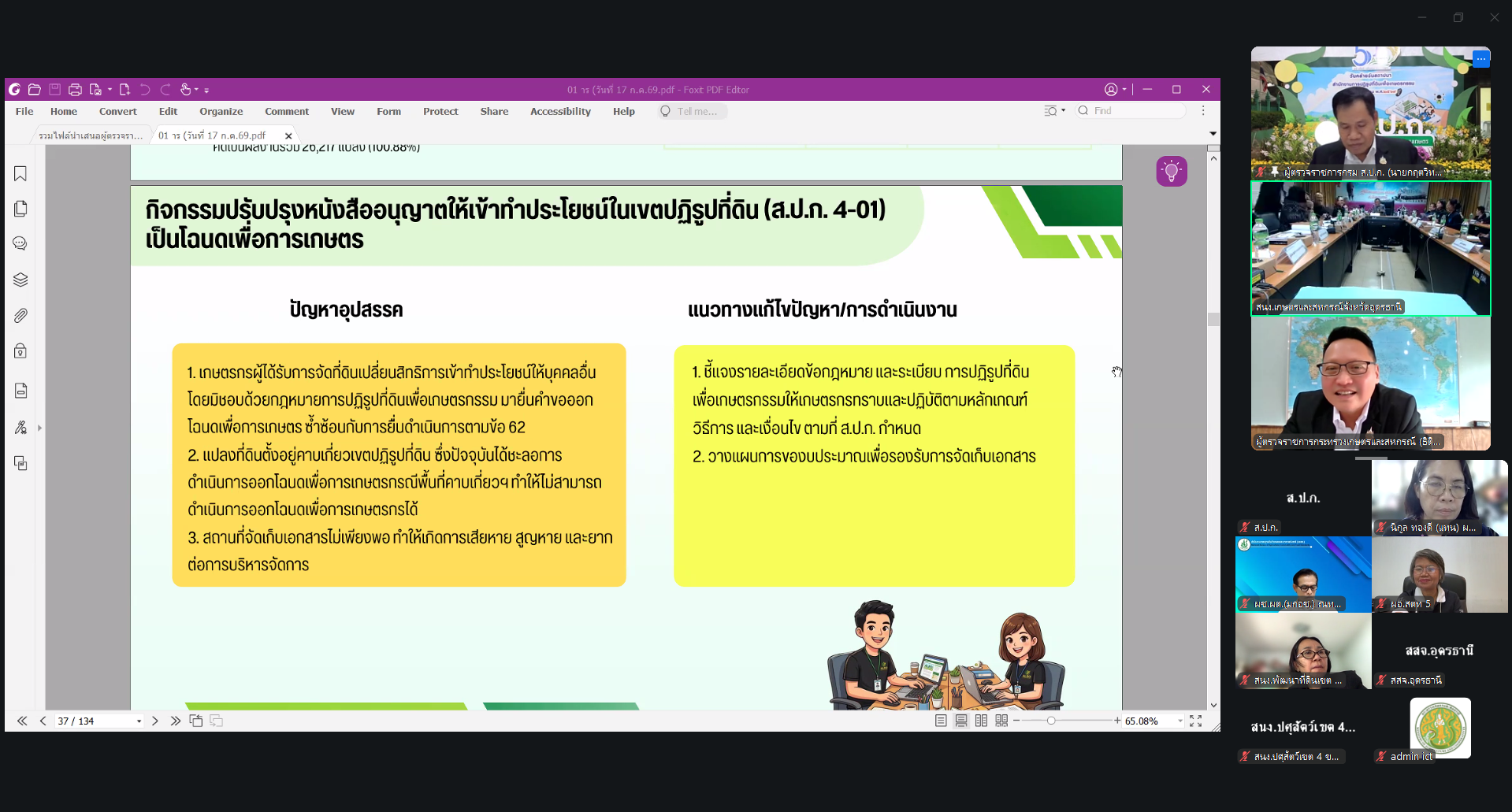Image resolution: width=1512 pixels, height=812 pixels.
Task: Jump to the last page
Action: (175, 721)
